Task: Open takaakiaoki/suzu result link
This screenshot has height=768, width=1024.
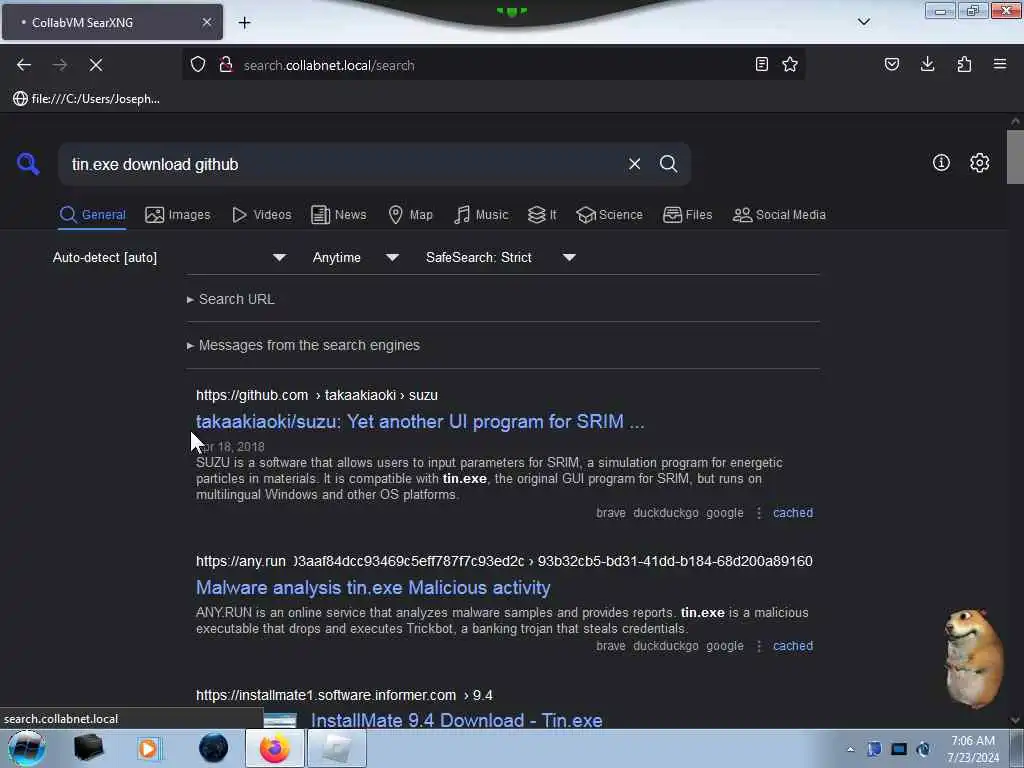Action: click(x=420, y=422)
